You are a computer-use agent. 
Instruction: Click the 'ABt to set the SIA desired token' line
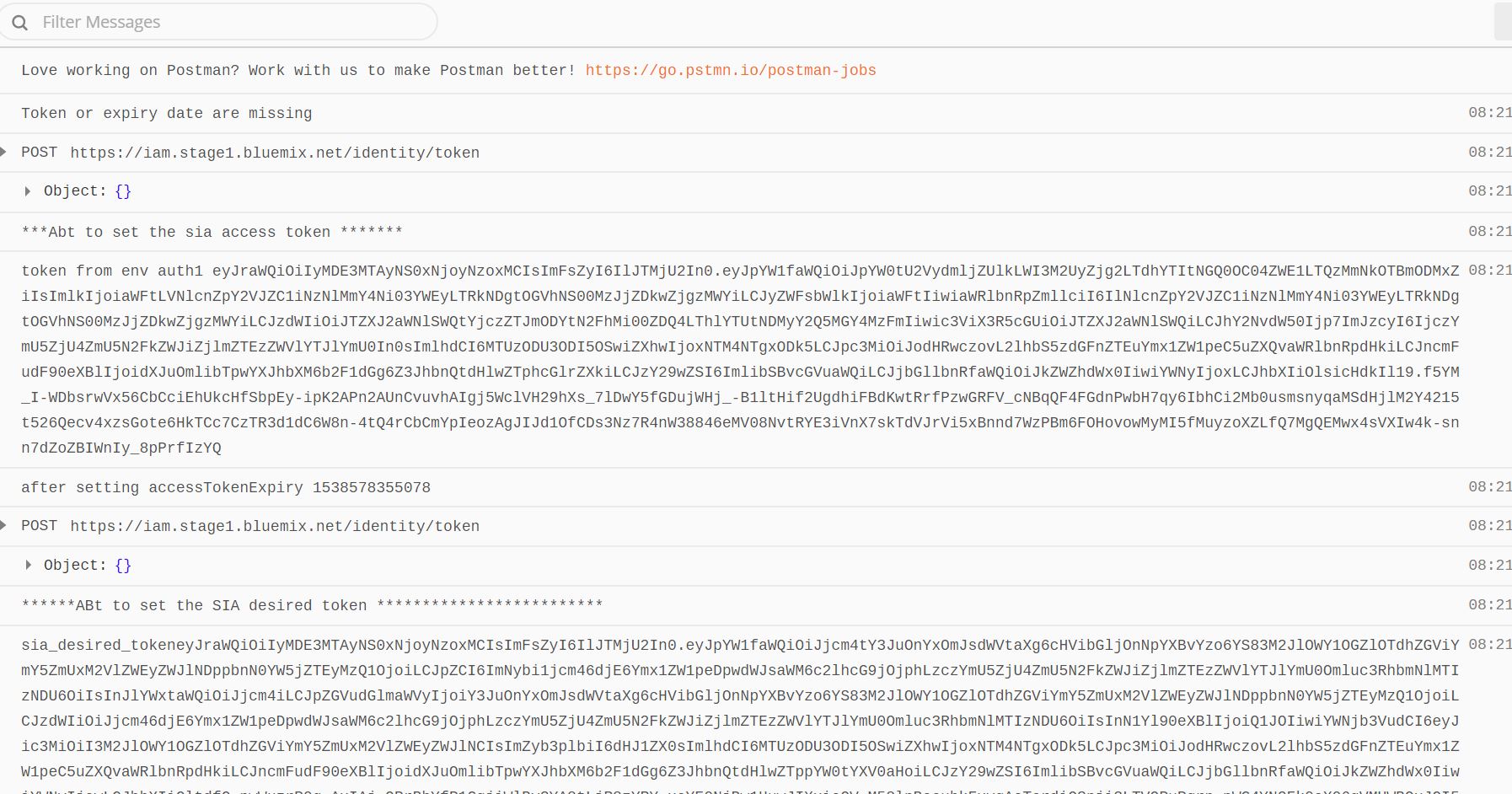312,605
